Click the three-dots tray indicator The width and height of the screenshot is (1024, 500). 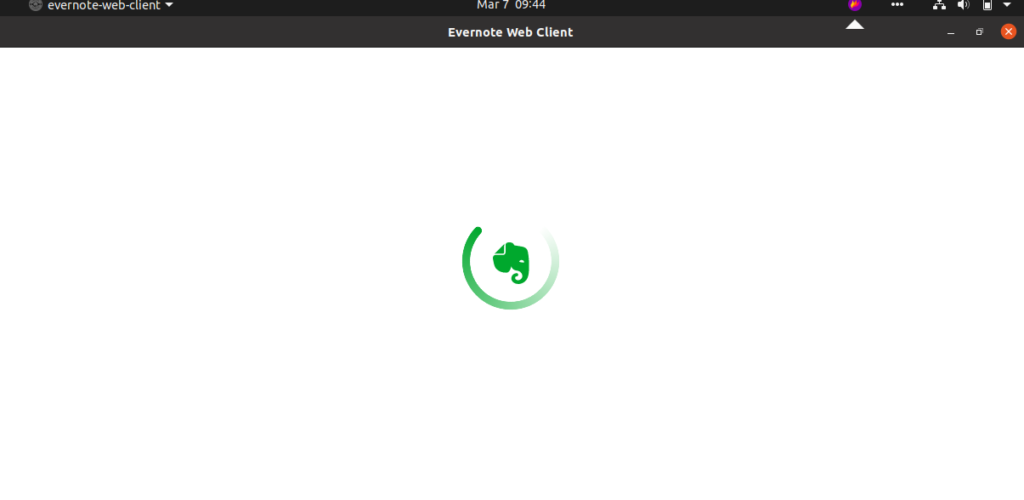tap(897, 5)
